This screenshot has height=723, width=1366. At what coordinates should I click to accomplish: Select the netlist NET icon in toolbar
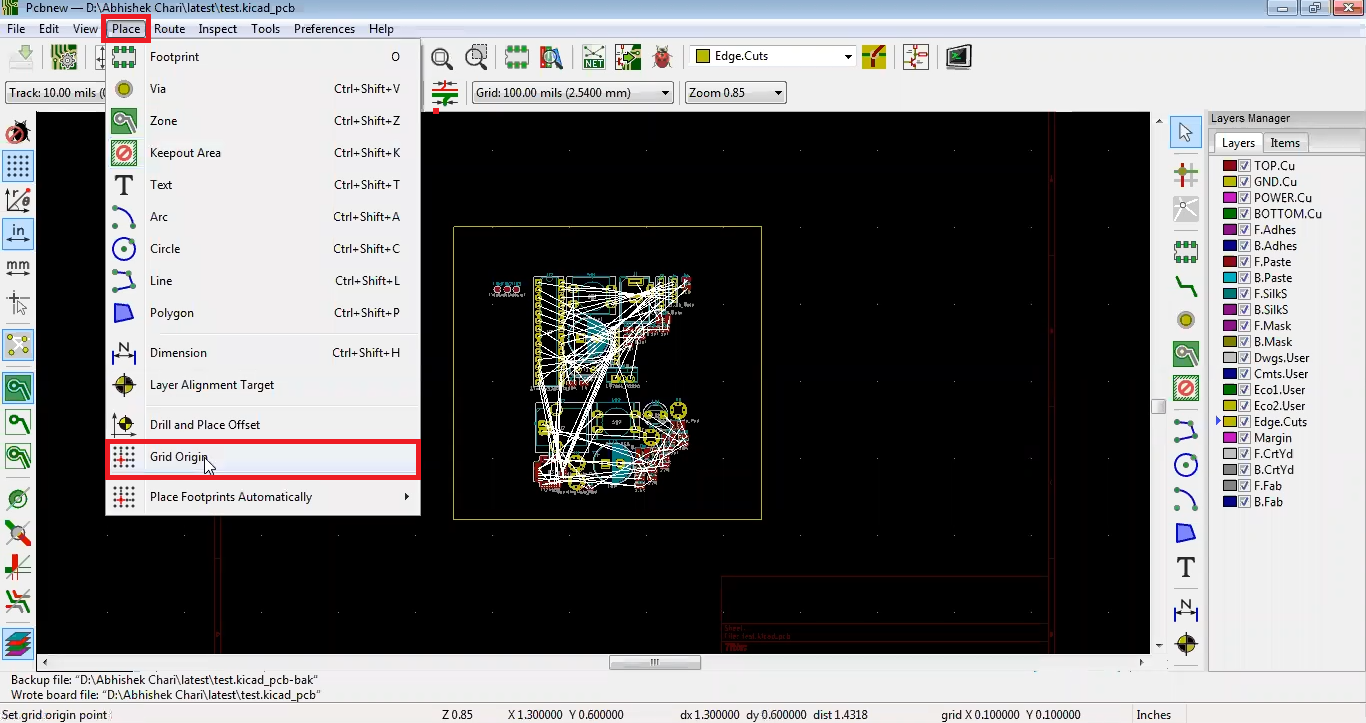tap(594, 57)
